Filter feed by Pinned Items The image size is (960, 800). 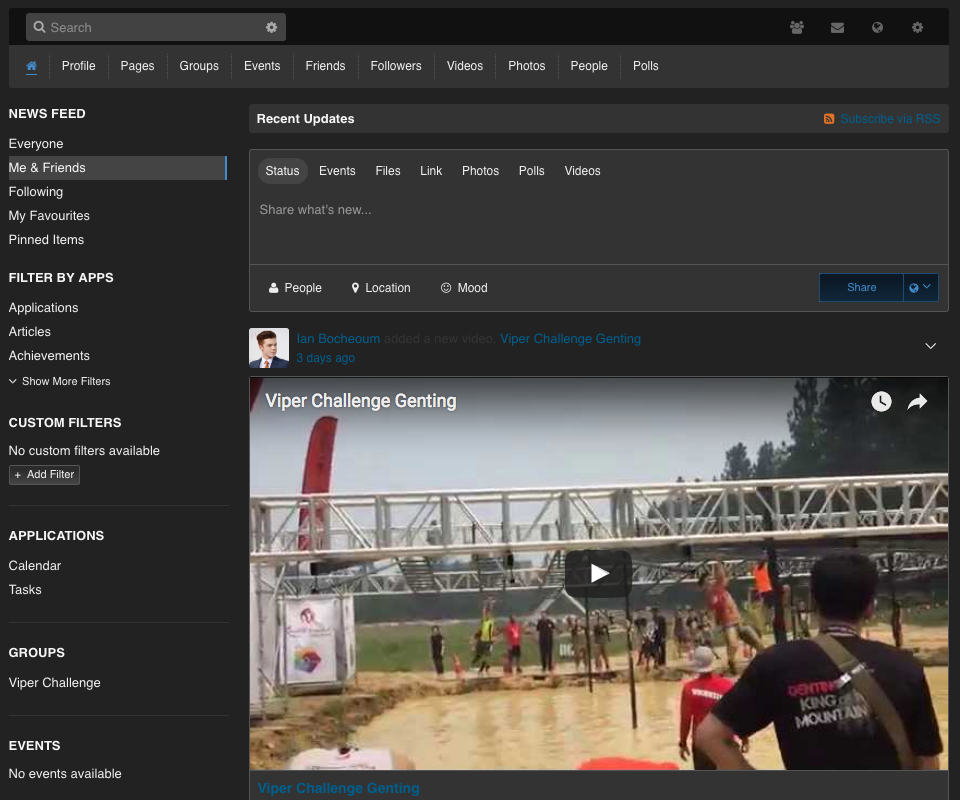pyautogui.click(x=46, y=239)
